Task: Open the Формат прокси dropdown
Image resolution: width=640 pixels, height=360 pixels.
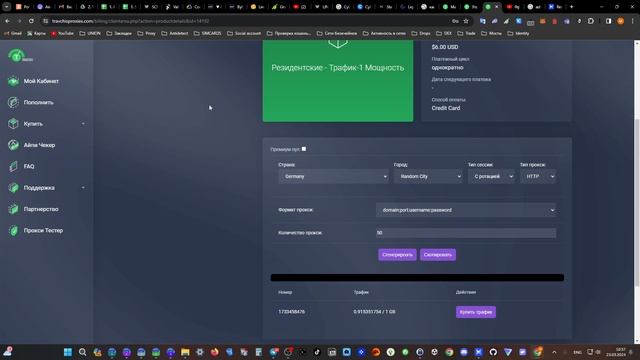Action: [466, 210]
